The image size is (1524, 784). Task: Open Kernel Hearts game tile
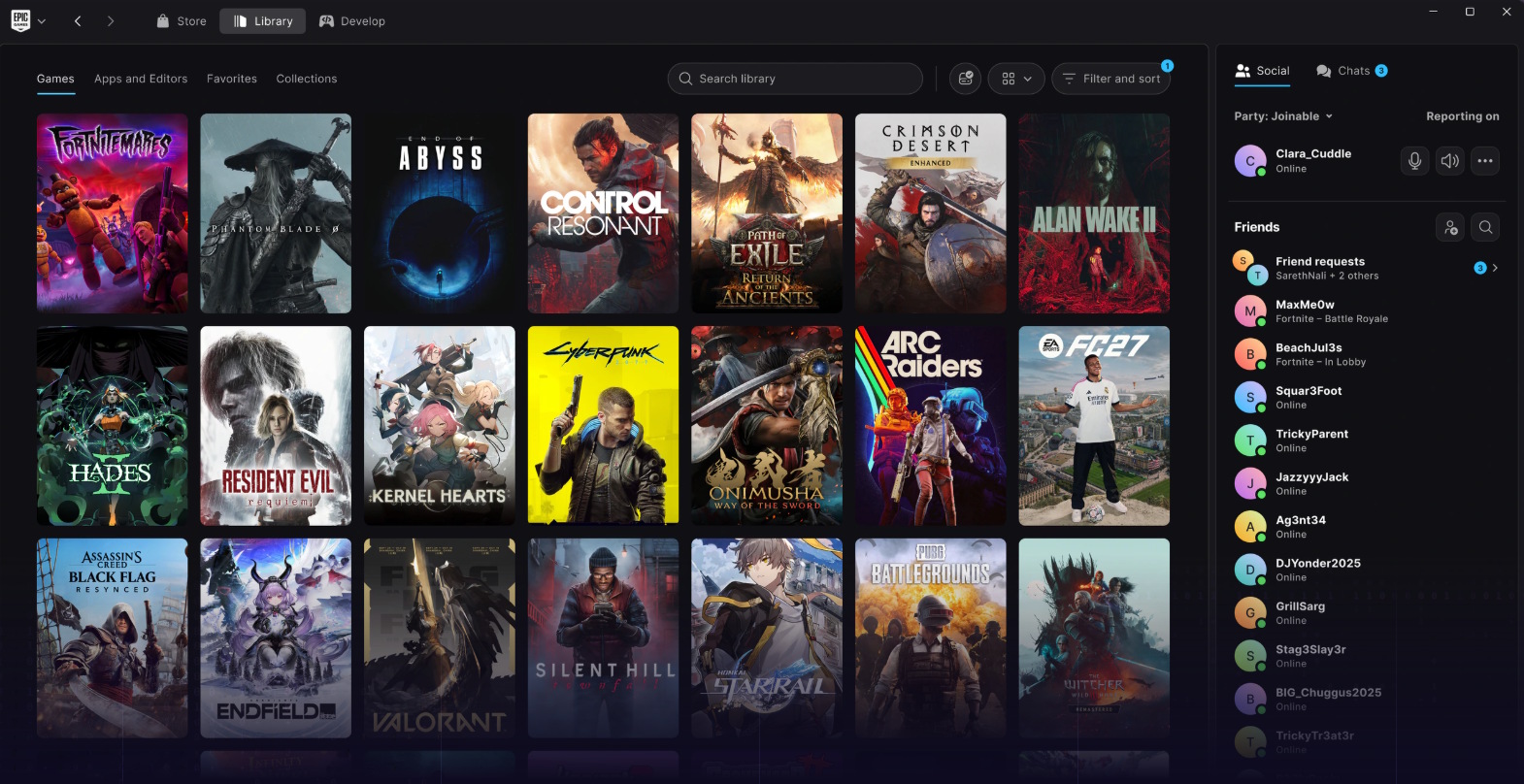(440, 426)
